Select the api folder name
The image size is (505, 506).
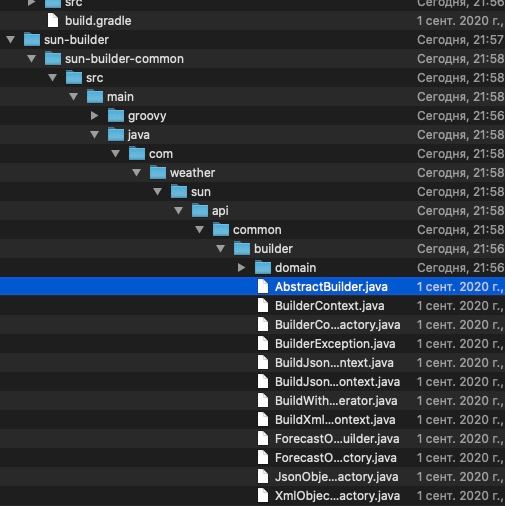point(220,211)
